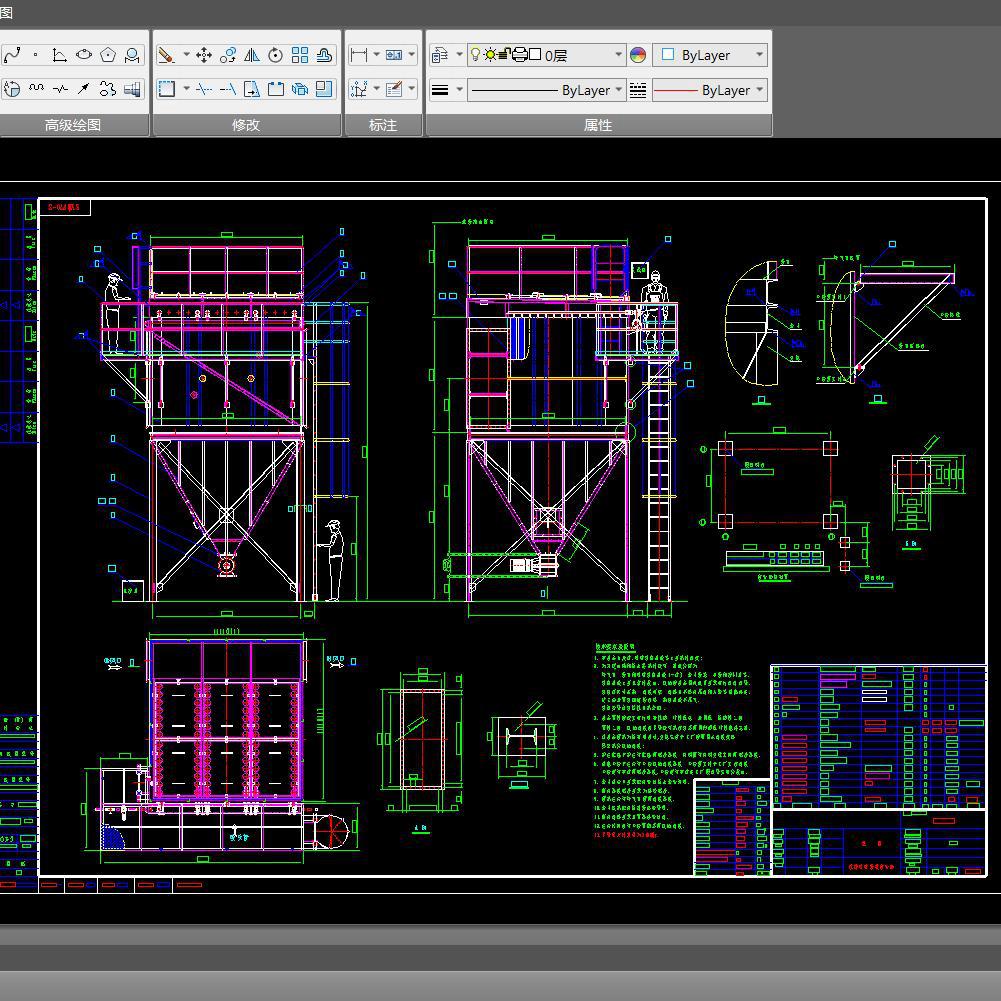The image size is (1001, 1001).
Task: Toggle the layer freeze sun icon
Action: [x=489, y=55]
